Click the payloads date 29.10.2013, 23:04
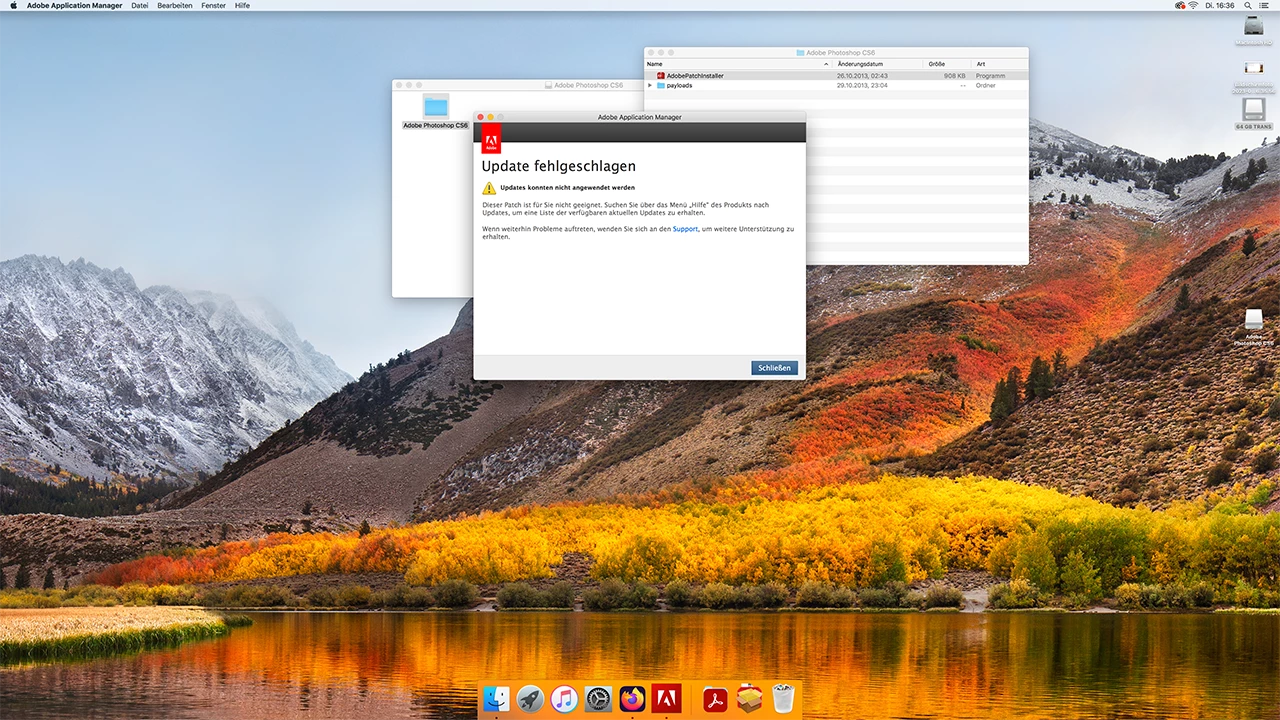Image resolution: width=1280 pixels, height=720 pixels. click(862, 86)
